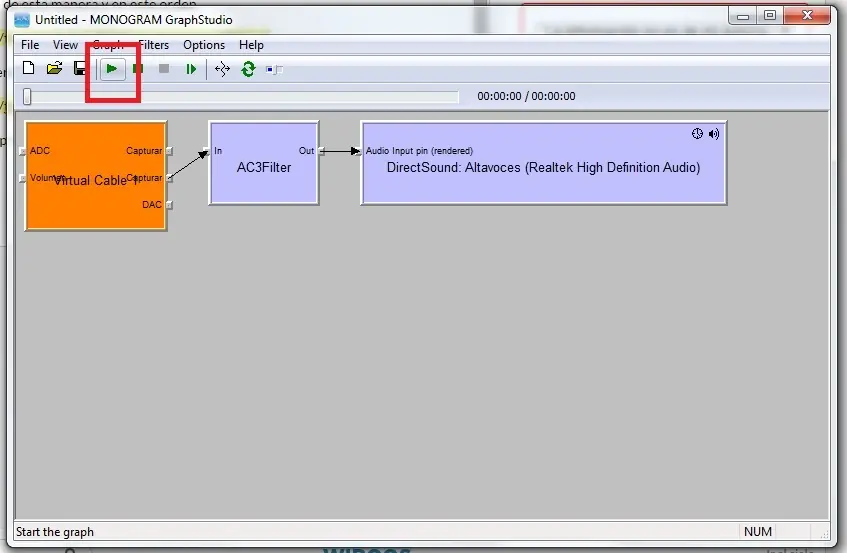Create a new graph with the blank page icon
The width and height of the screenshot is (847, 553).
click(x=29, y=69)
